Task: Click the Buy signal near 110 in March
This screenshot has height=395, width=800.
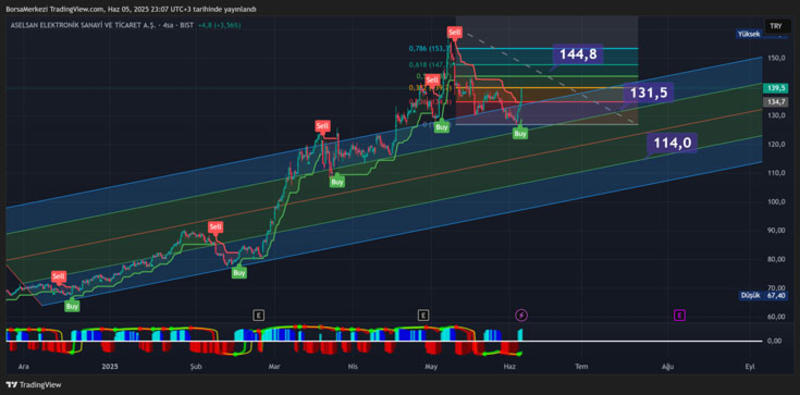Action: (x=337, y=181)
